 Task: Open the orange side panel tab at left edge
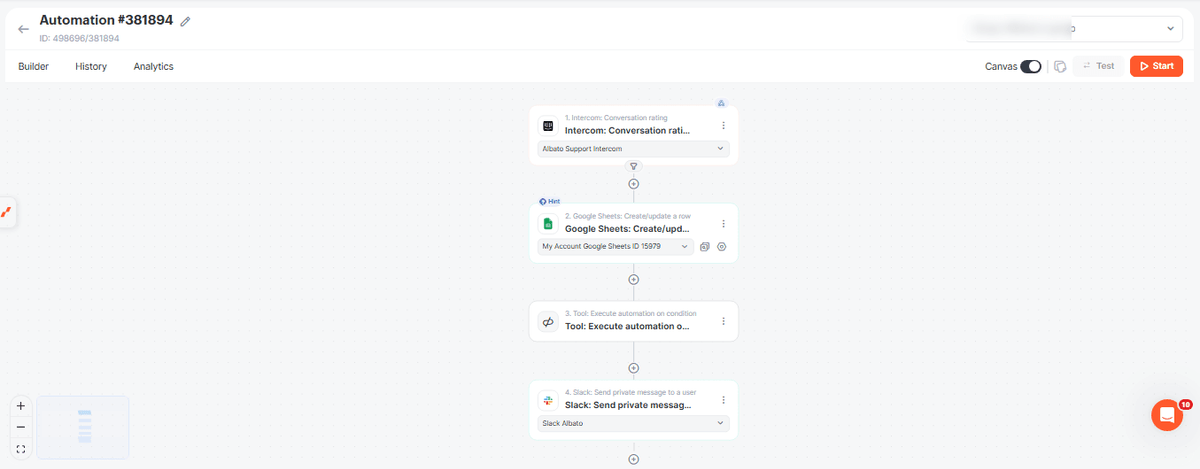pos(6,212)
